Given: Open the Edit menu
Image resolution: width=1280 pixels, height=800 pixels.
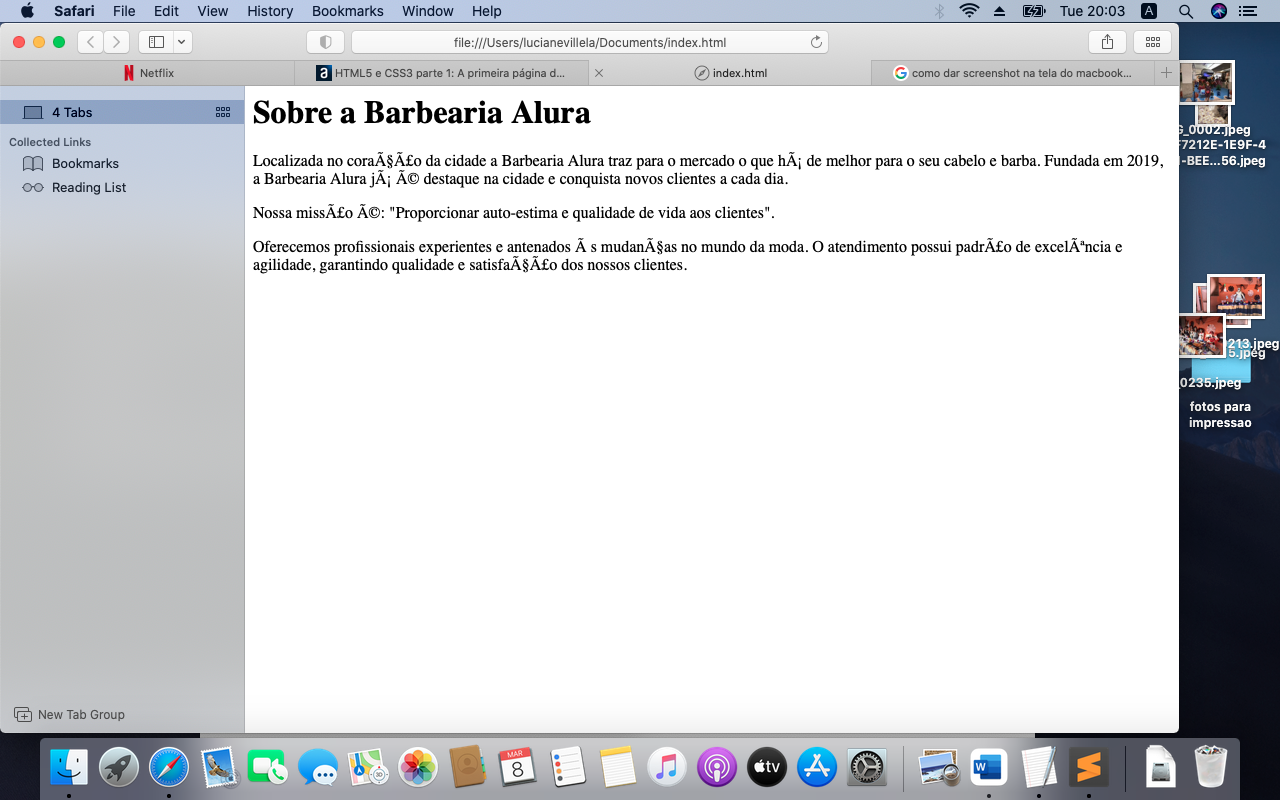Looking at the screenshot, I should click(166, 11).
